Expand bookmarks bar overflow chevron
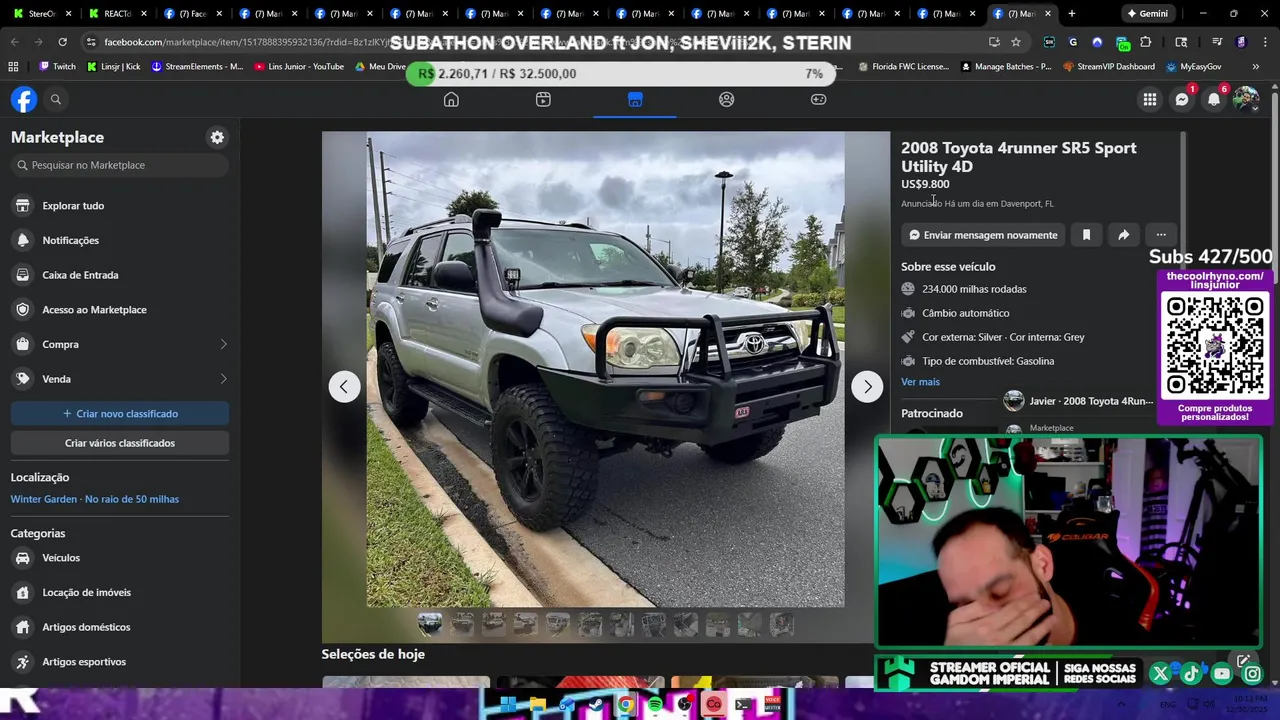 pyautogui.click(x=1256, y=67)
